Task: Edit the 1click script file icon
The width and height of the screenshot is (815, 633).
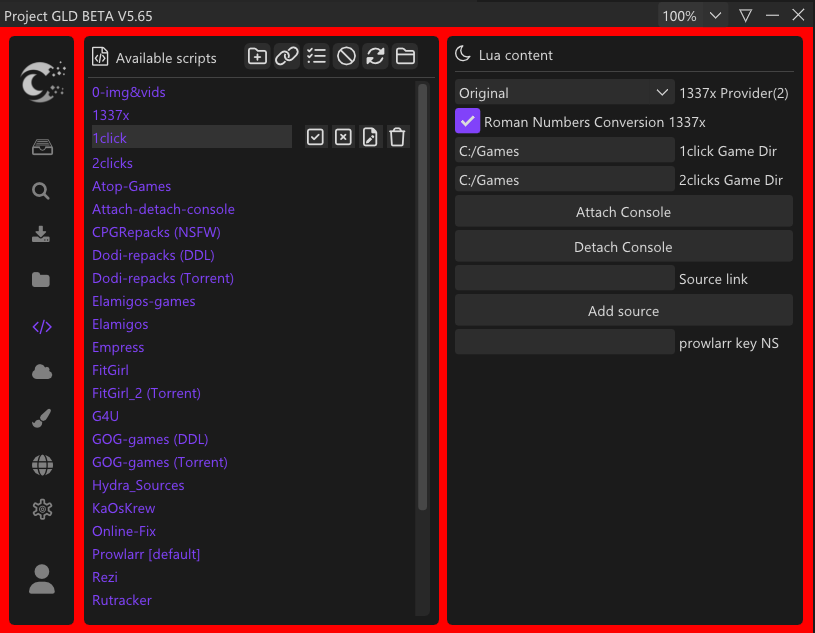Action: pos(370,137)
